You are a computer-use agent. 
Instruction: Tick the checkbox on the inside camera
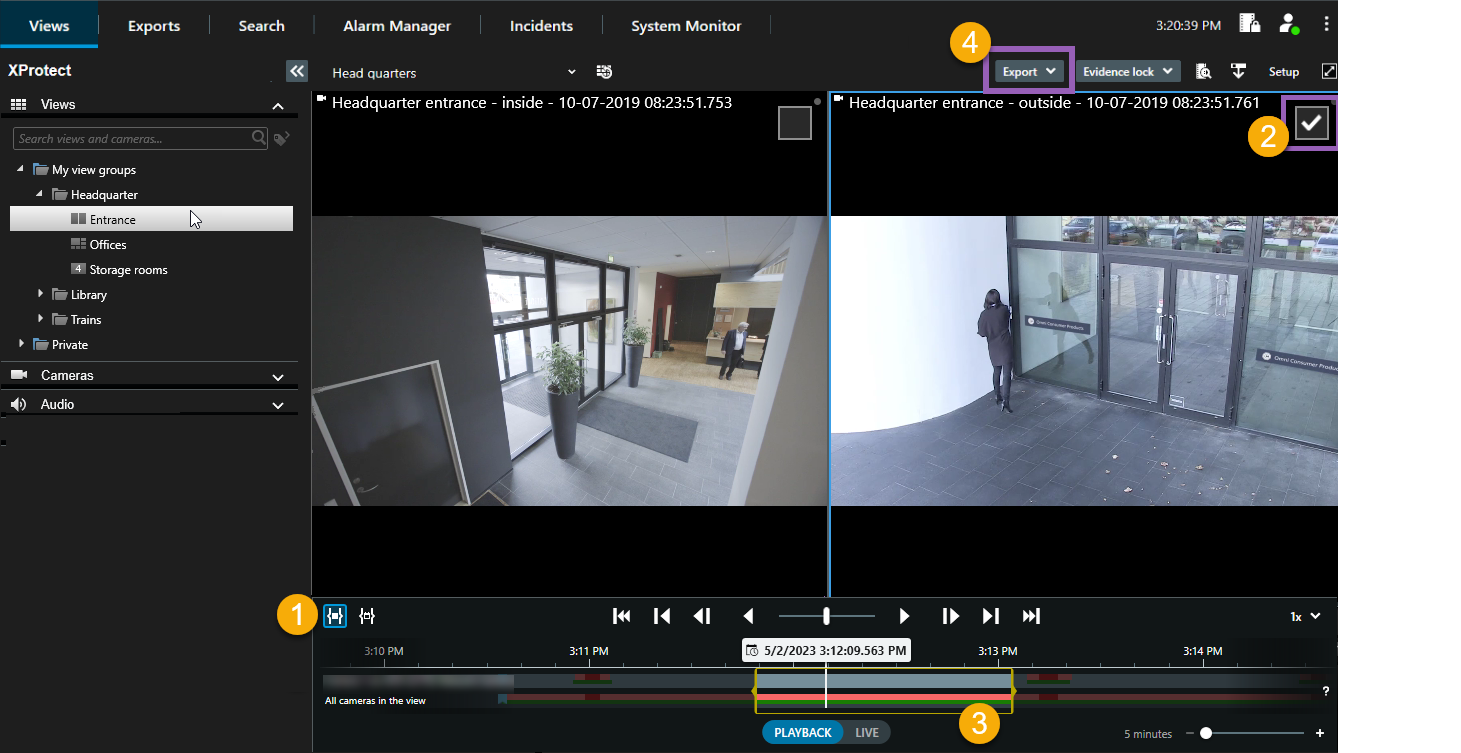click(795, 123)
